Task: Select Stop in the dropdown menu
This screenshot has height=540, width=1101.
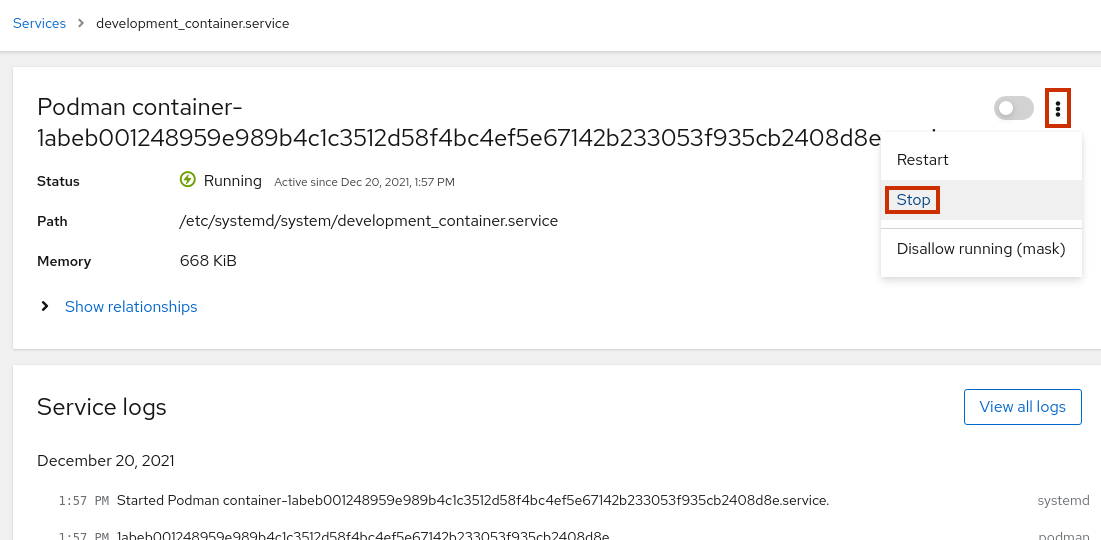Action: click(913, 200)
